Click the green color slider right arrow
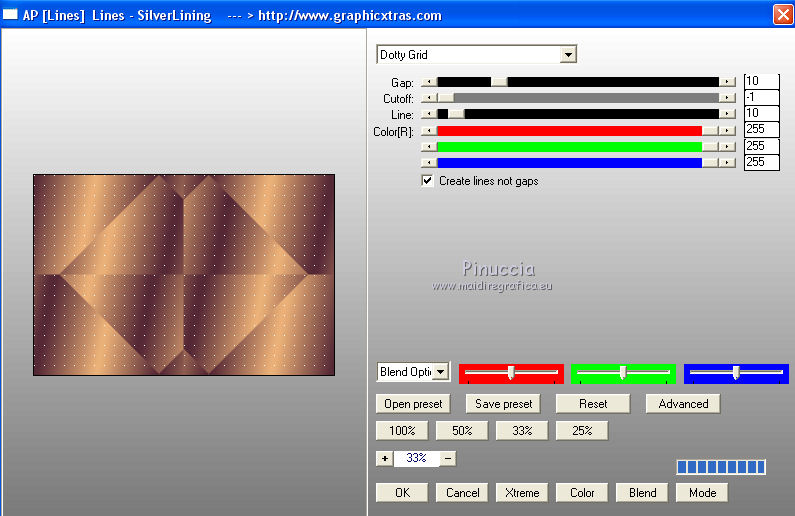Viewport: 795px width, 516px height. click(x=728, y=147)
